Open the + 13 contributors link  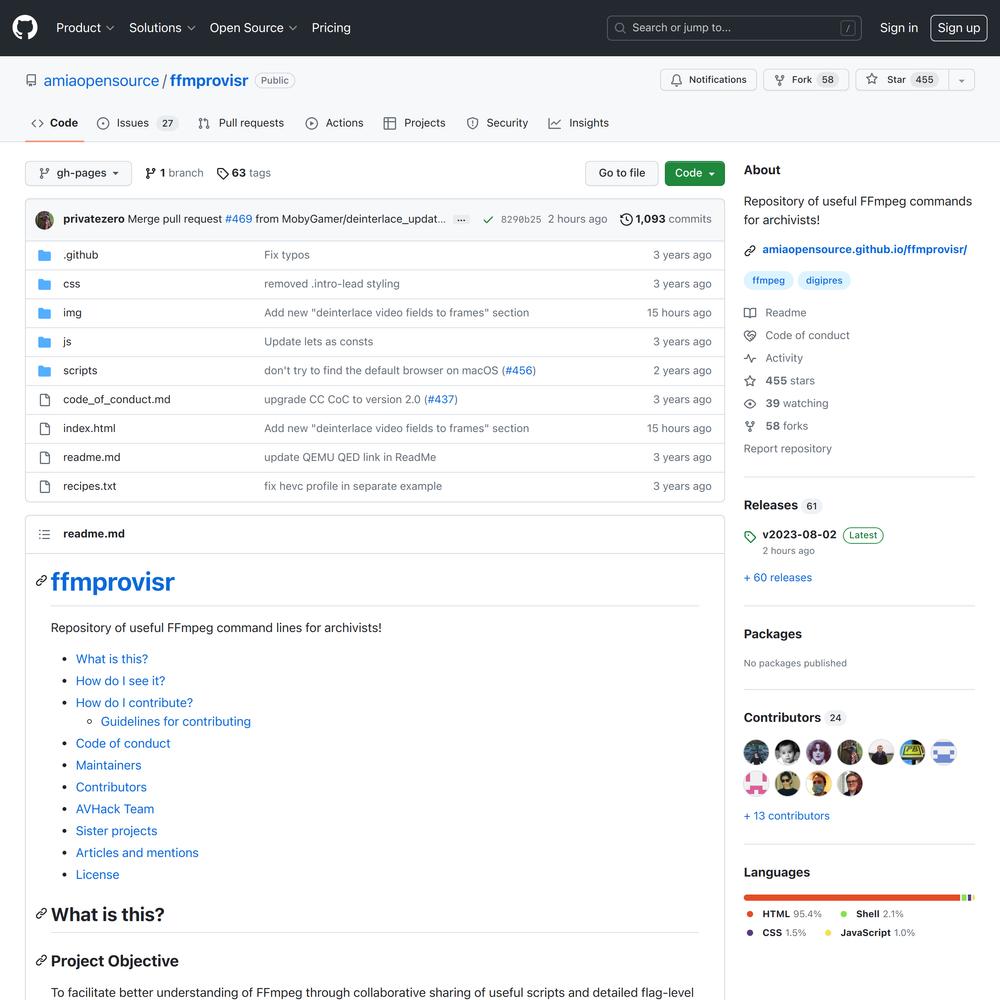point(786,816)
